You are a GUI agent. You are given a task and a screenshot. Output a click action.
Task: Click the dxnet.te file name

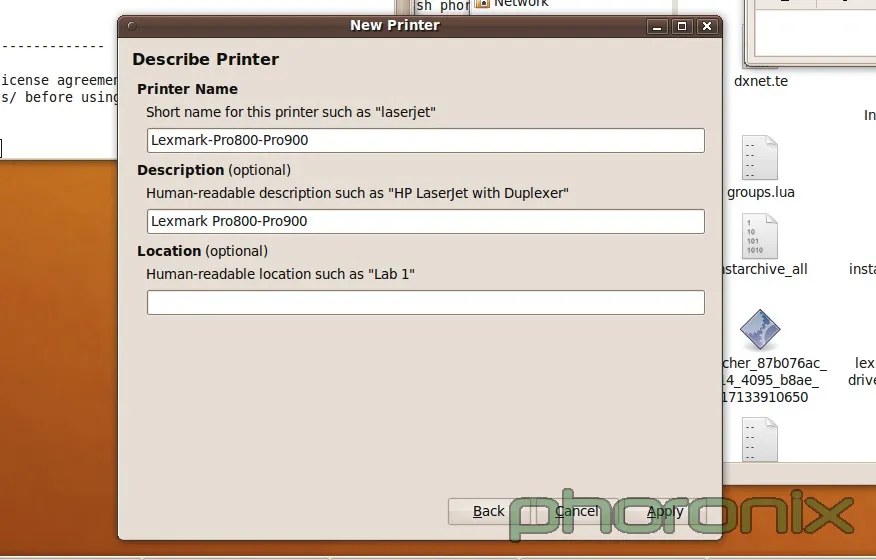pos(761,81)
